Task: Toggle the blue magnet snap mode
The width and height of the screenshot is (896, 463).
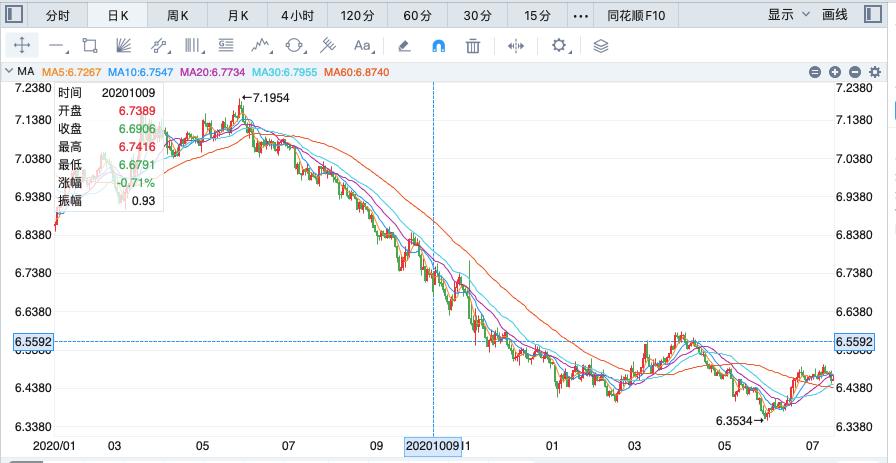Action: click(438, 46)
